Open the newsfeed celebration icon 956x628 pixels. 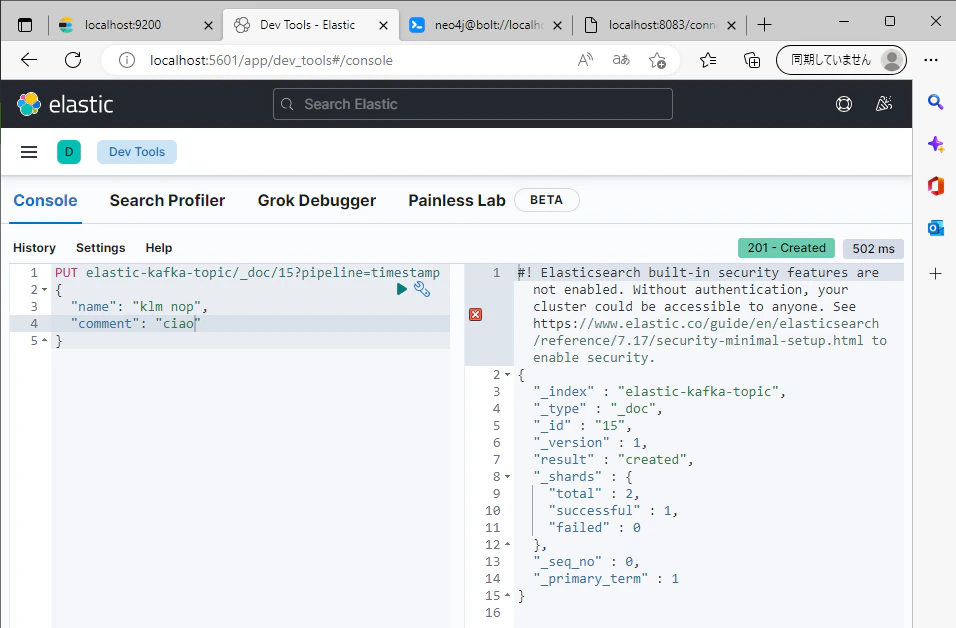[884, 104]
